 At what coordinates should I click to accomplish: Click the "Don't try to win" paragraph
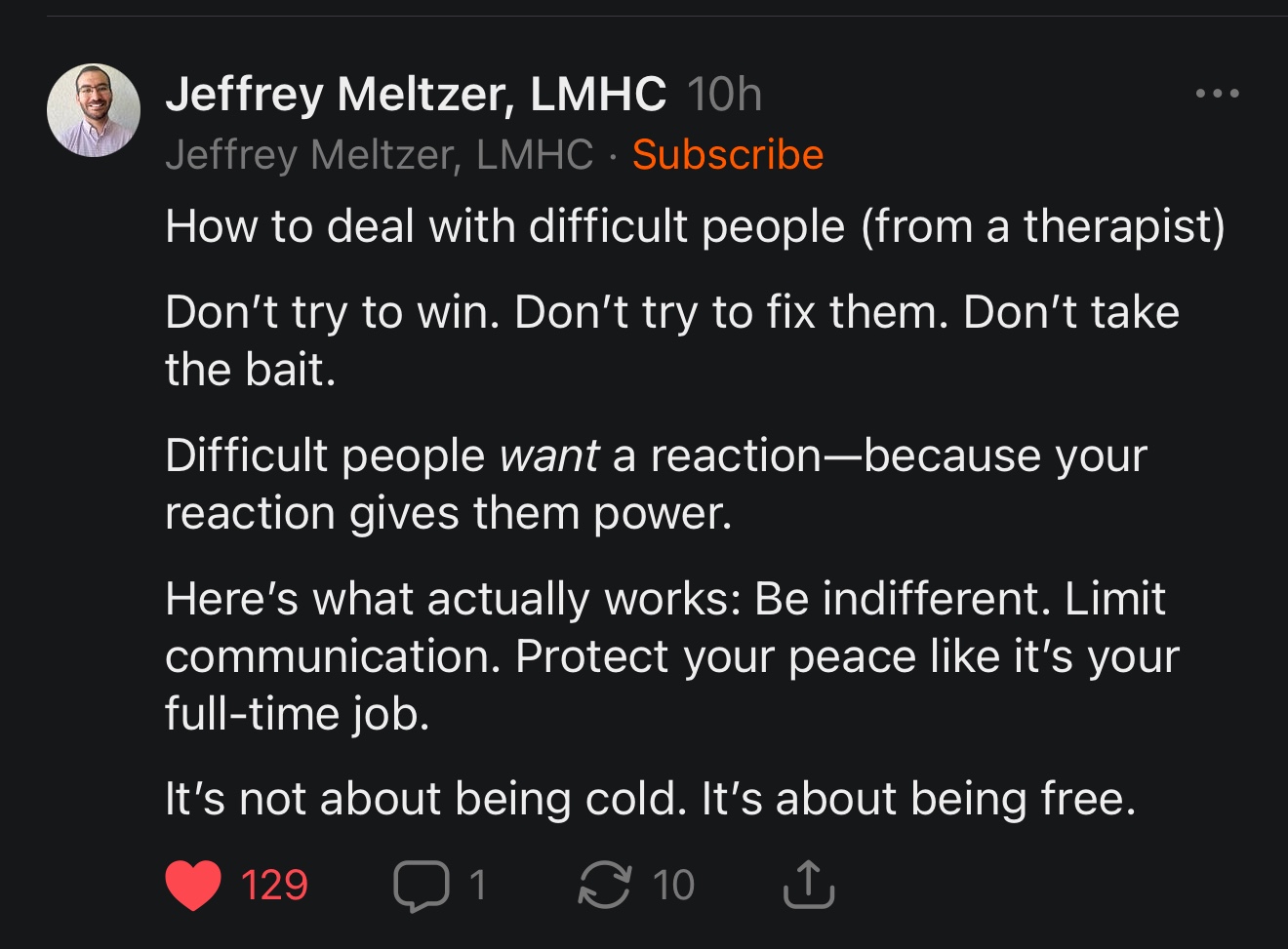coord(672,340)
